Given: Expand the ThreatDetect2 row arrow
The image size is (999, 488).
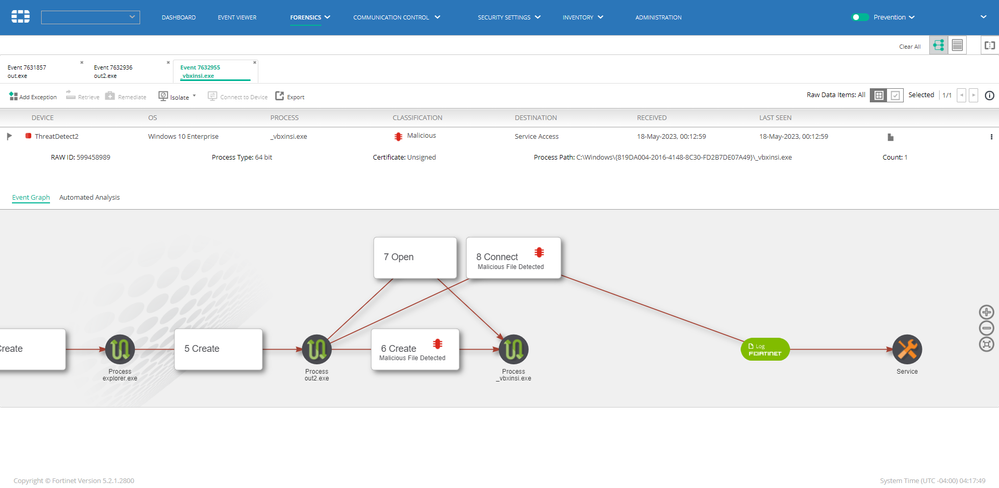Looking at the screenshot, I should tap(9, 136).
